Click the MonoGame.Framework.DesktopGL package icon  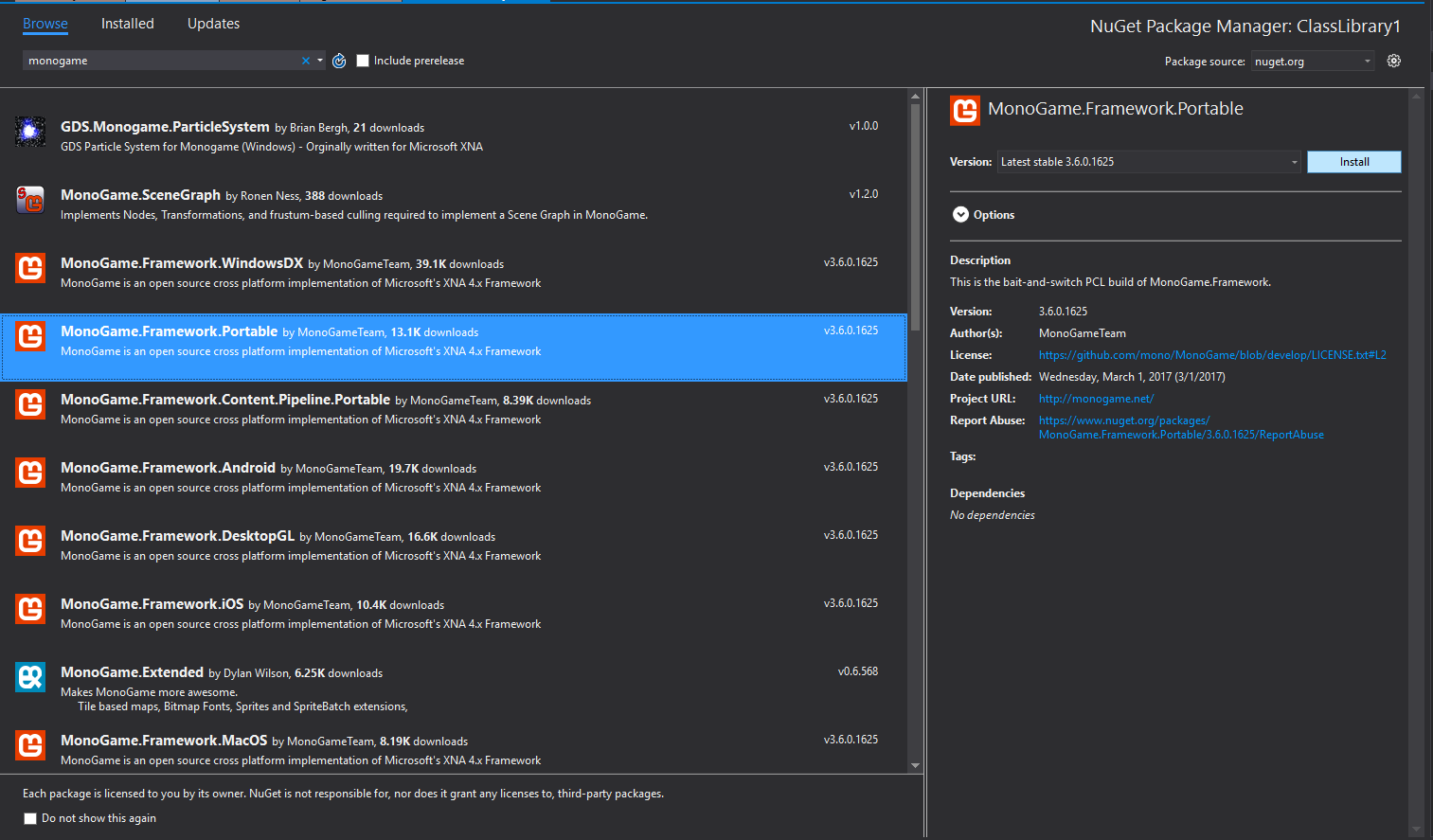30,541
